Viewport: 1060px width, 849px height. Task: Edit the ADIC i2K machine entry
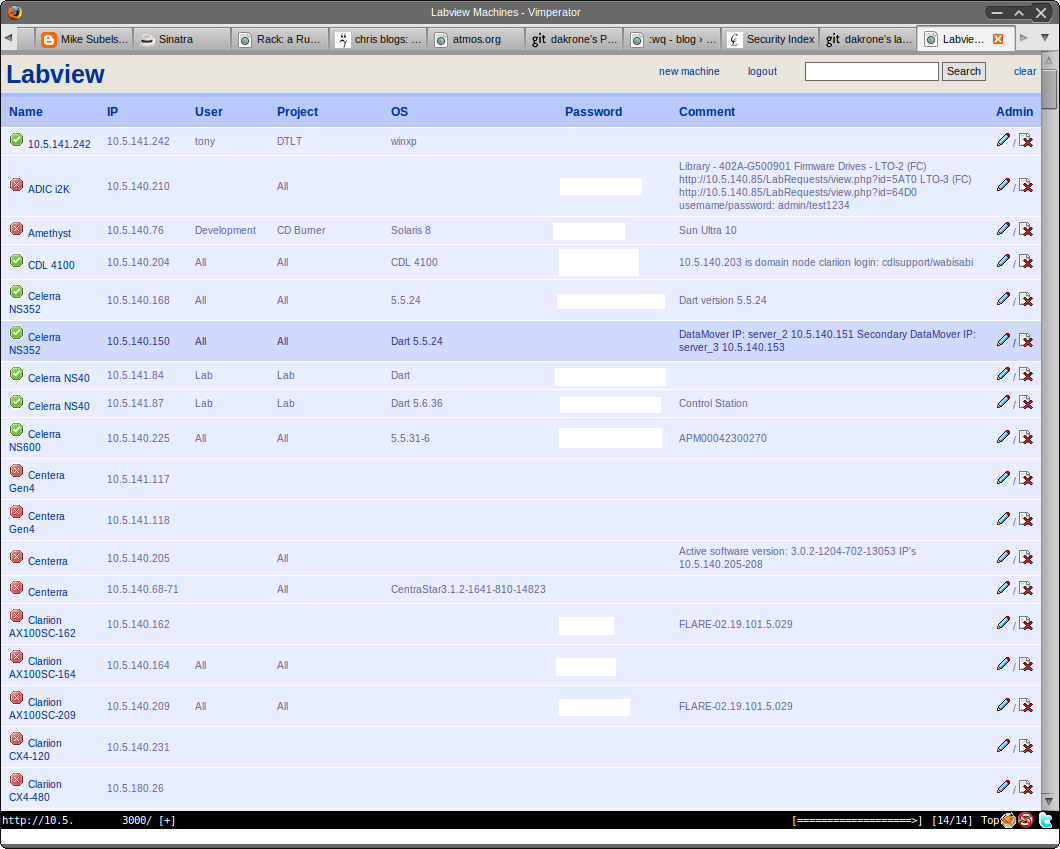click(1003, 185)
